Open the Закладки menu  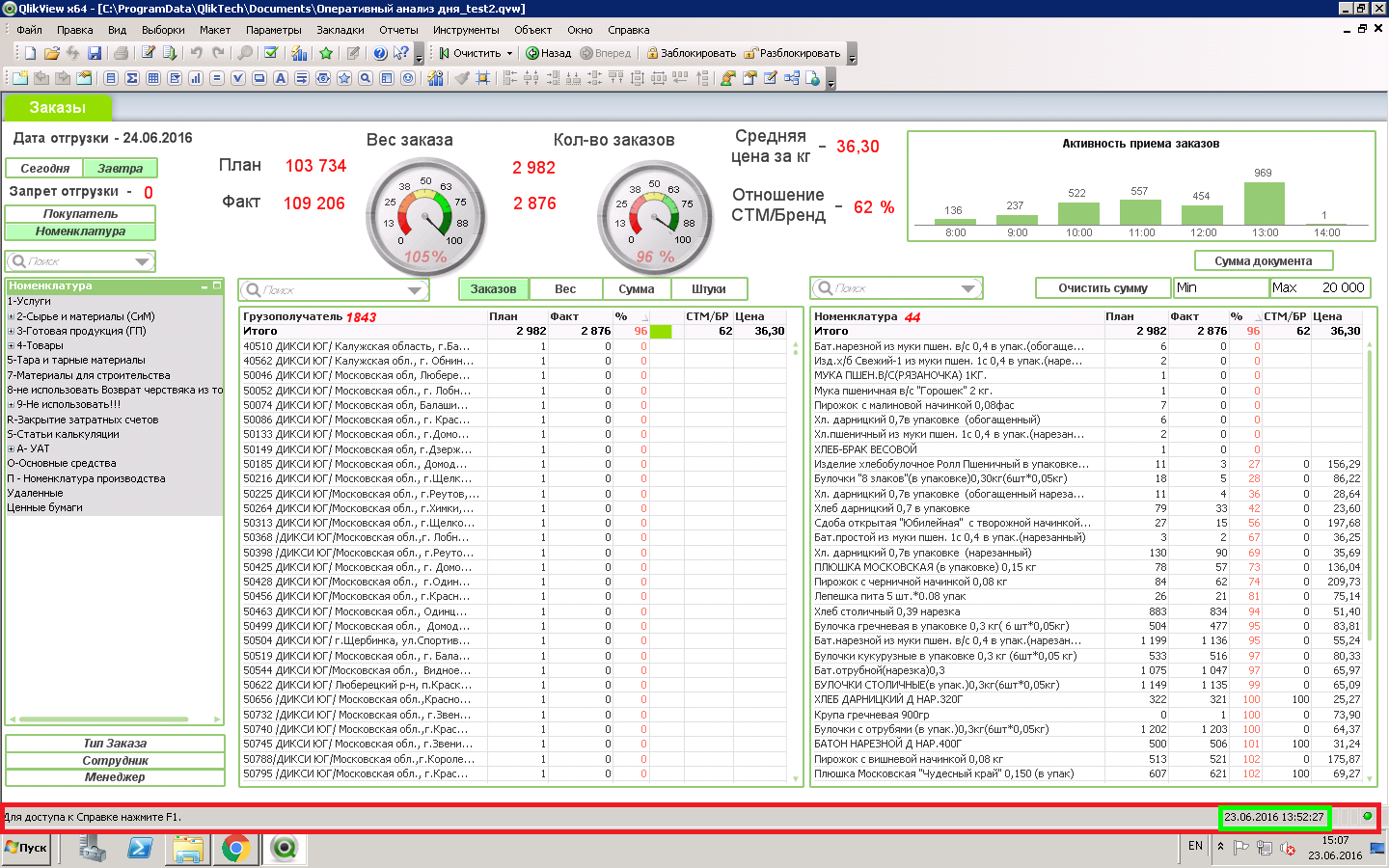tap(340, 30)
